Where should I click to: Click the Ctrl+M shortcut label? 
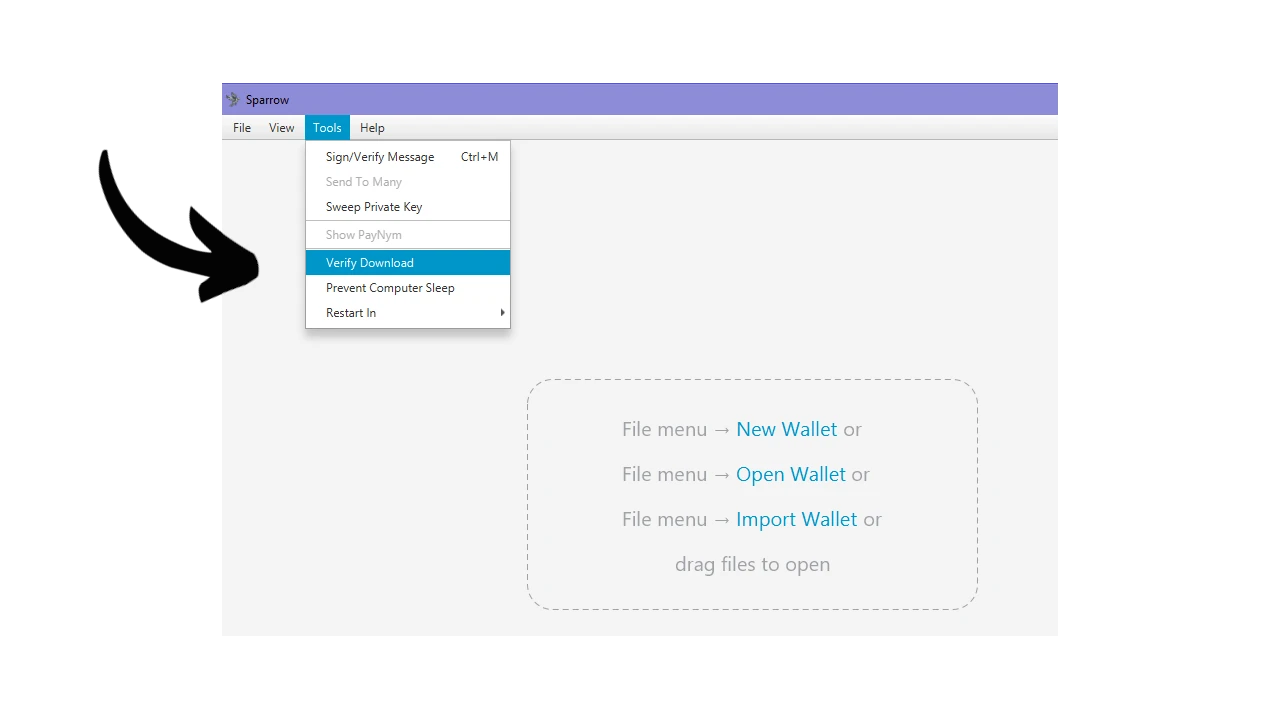tap(479, 157)
